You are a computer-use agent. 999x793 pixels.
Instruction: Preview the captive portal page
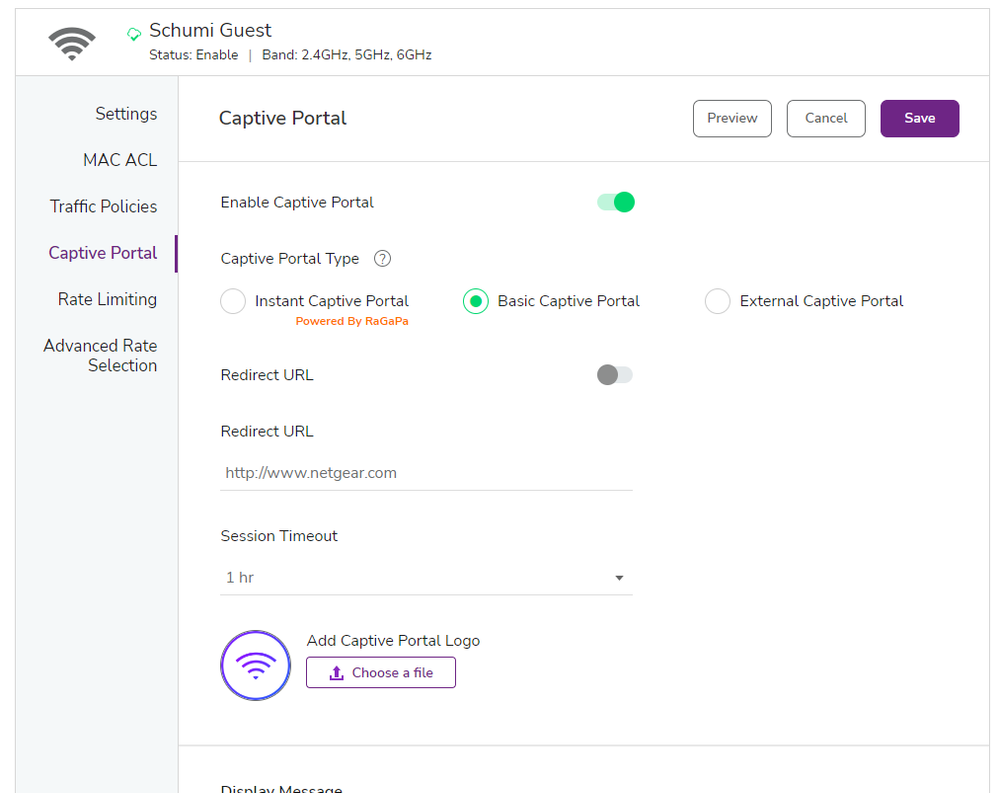pyautogui.click(x=731, y=118)
